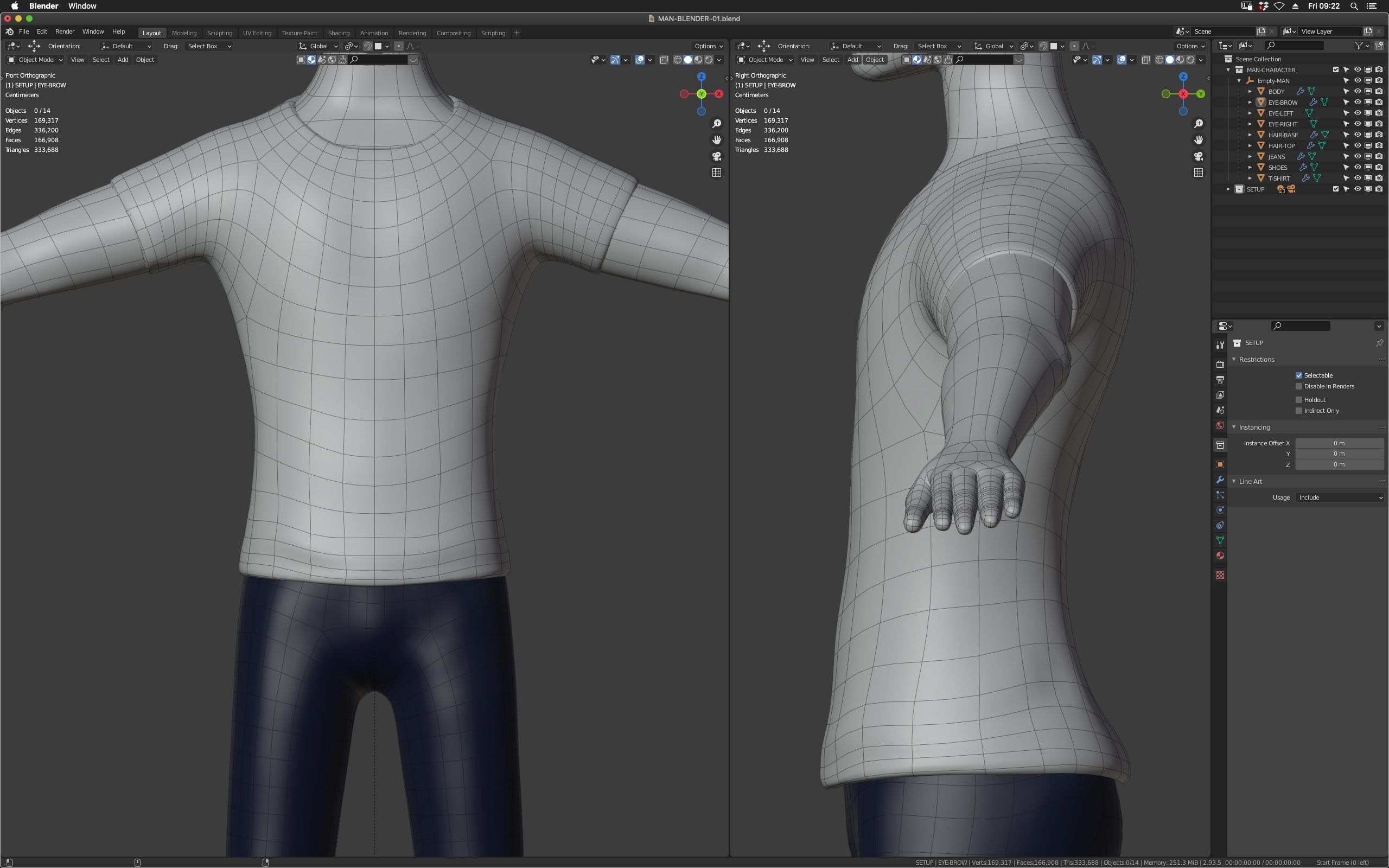
Task: Open the Render menu
Action: (64, 31)
